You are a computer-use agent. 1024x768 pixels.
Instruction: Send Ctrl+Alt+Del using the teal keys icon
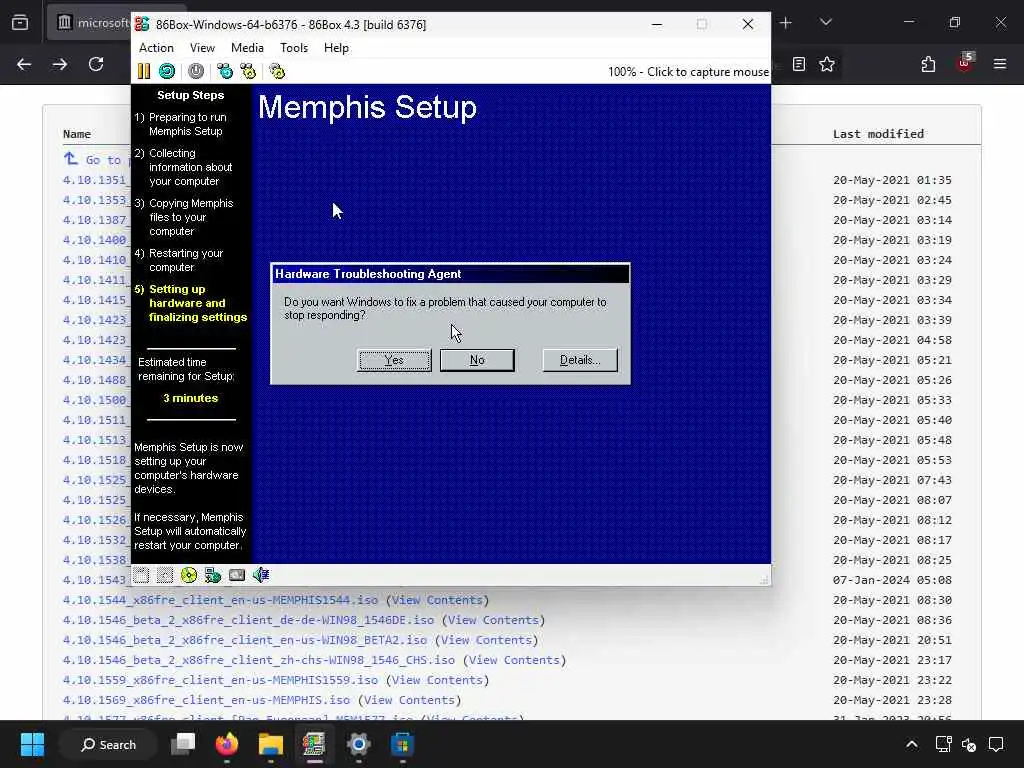(x=225, y=71)
